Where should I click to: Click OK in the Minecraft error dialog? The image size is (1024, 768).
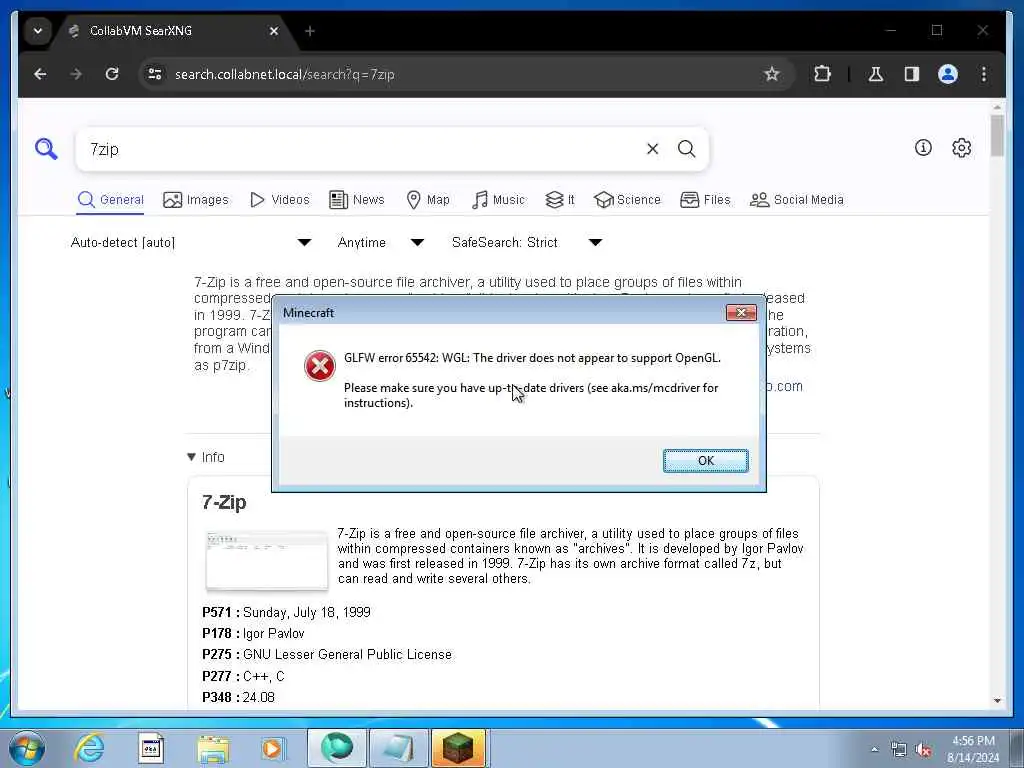click(705, 460)
